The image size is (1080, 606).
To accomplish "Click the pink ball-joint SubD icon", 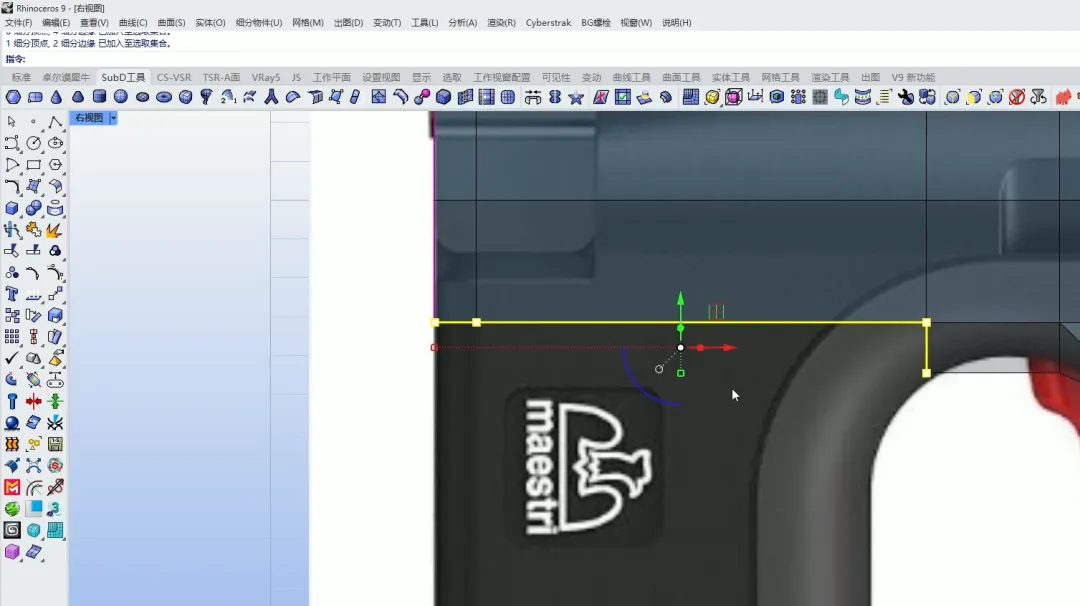I will 422,97.
